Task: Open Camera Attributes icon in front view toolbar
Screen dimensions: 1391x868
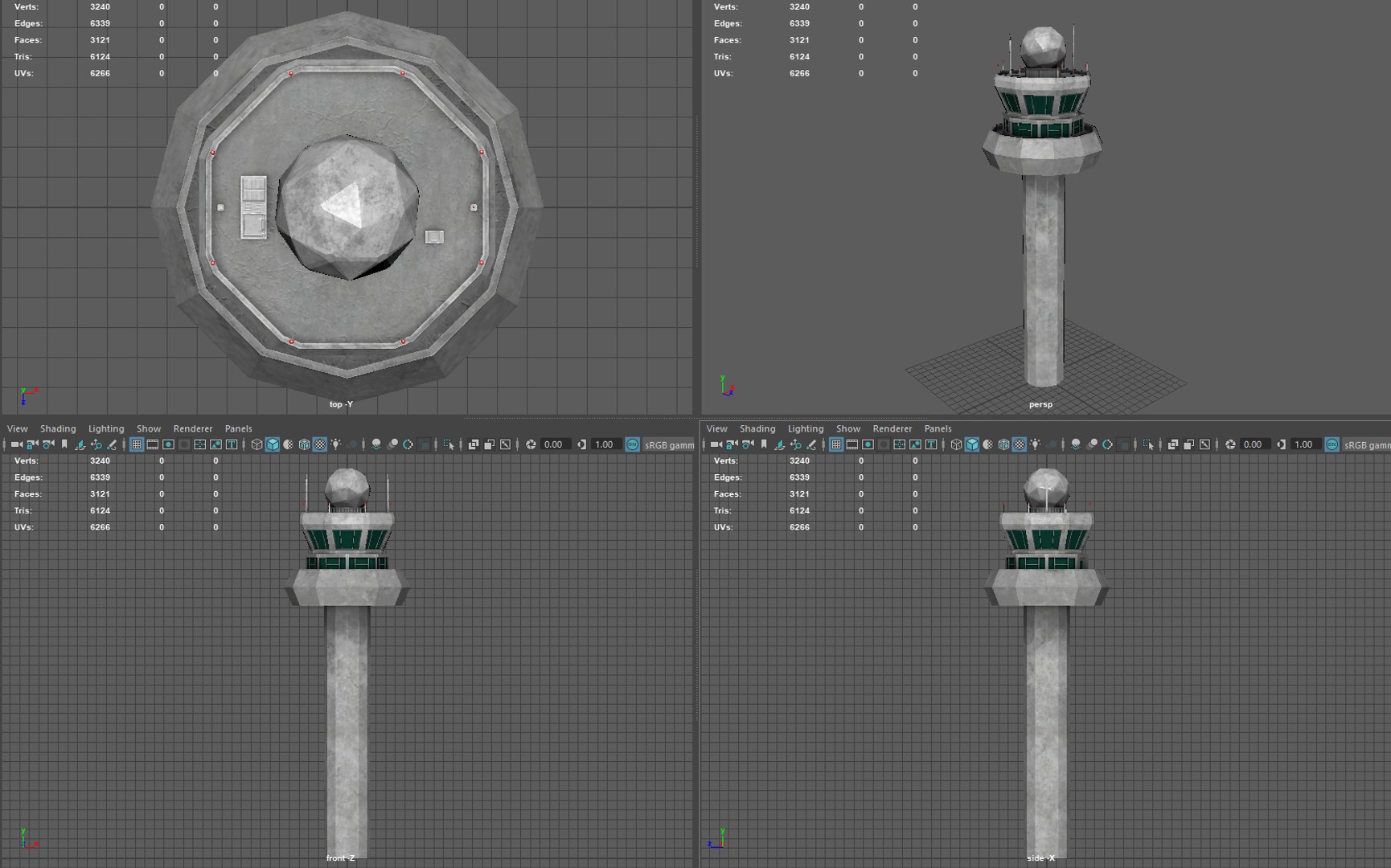Action: click(x=48, y=444)
